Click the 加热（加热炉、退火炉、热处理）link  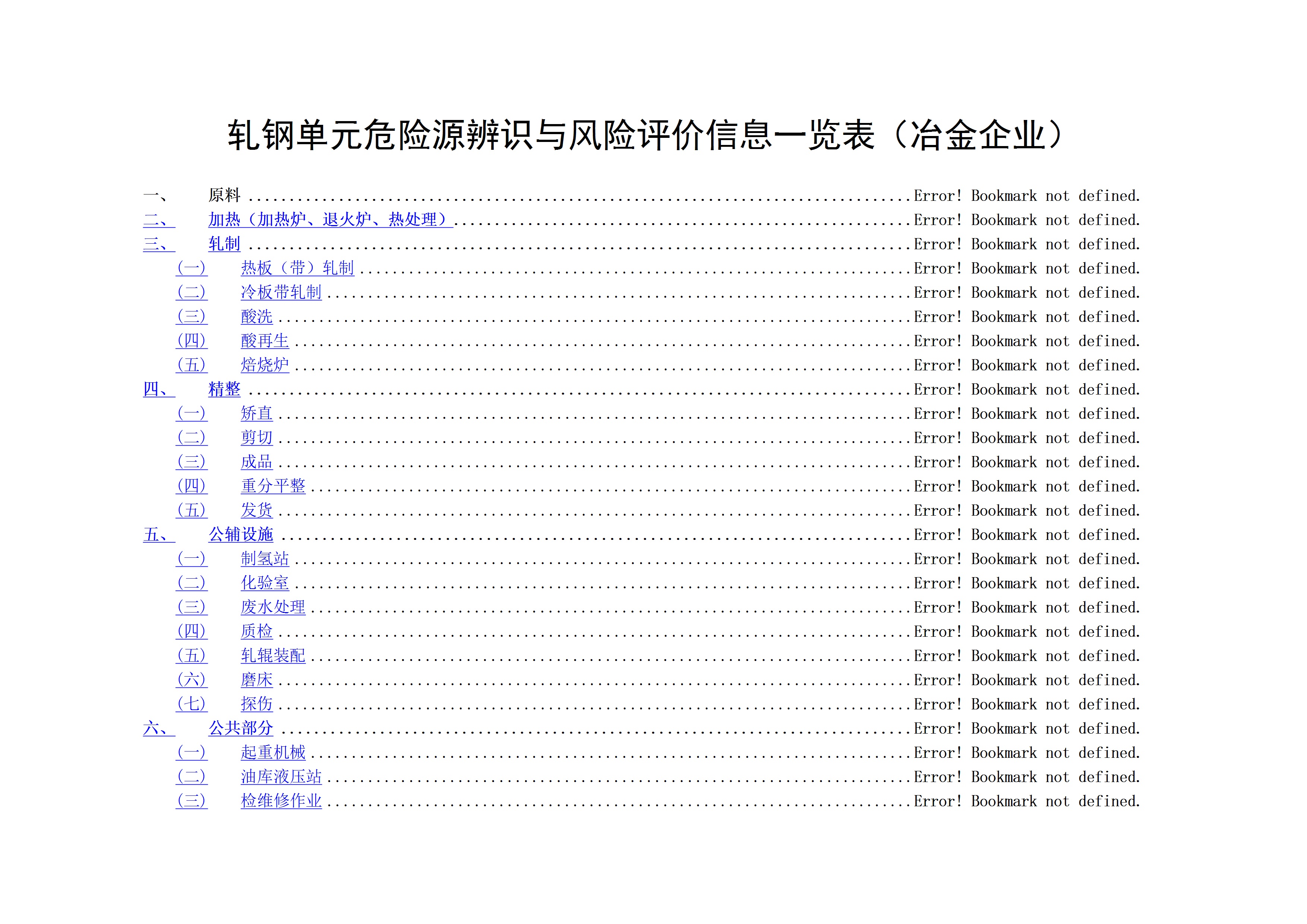pyautogui.click(x=330, y=220)
